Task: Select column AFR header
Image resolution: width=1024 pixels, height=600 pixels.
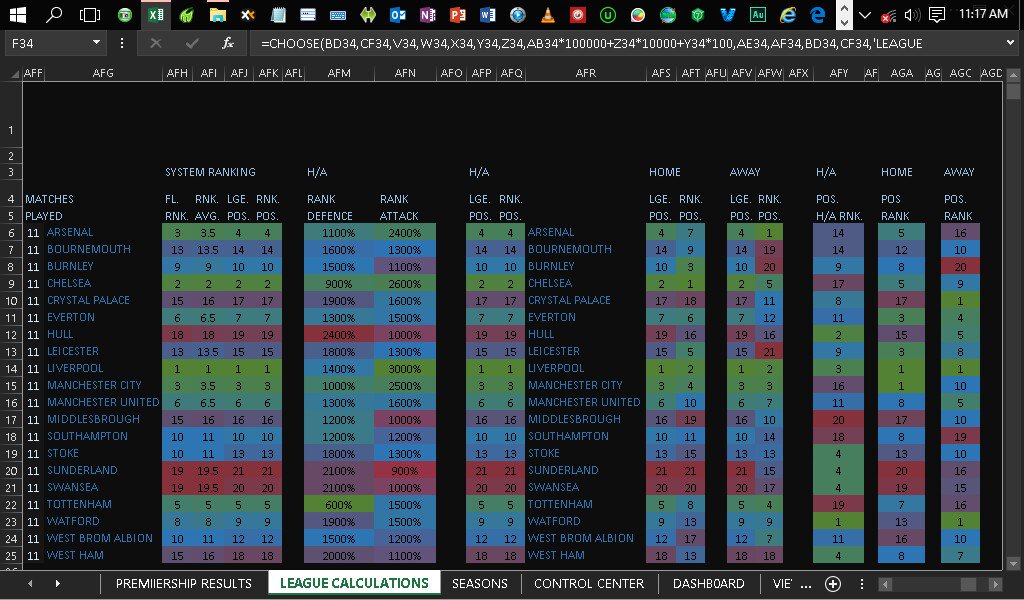Action: pos(586,73)
